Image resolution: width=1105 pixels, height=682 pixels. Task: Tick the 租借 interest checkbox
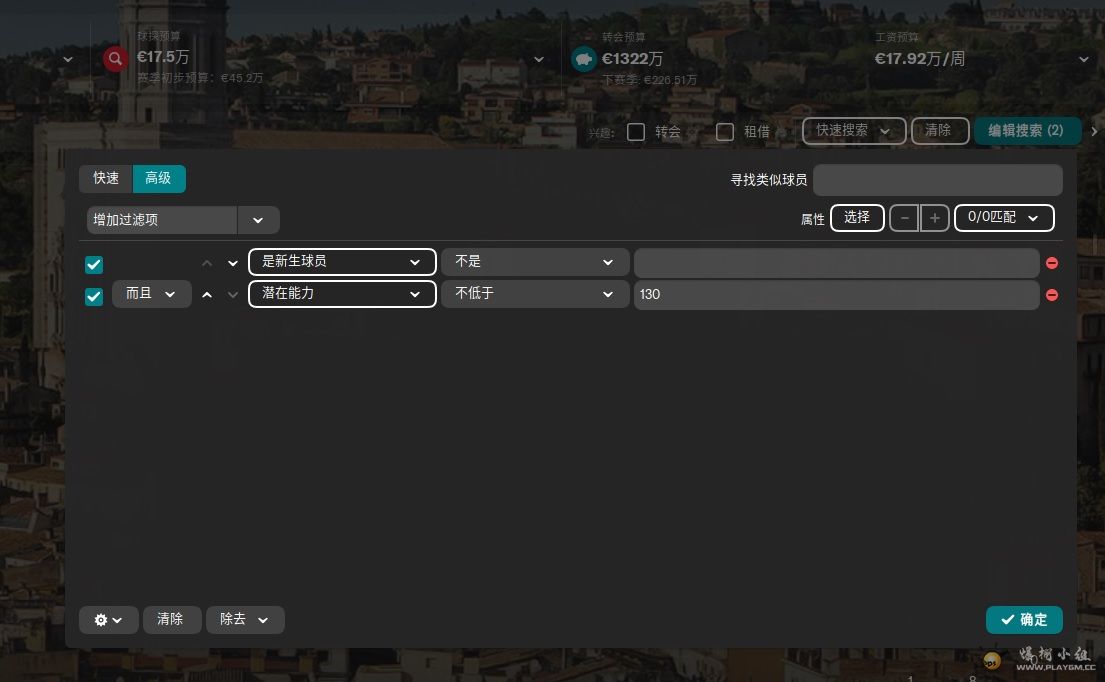click(725, 132)
